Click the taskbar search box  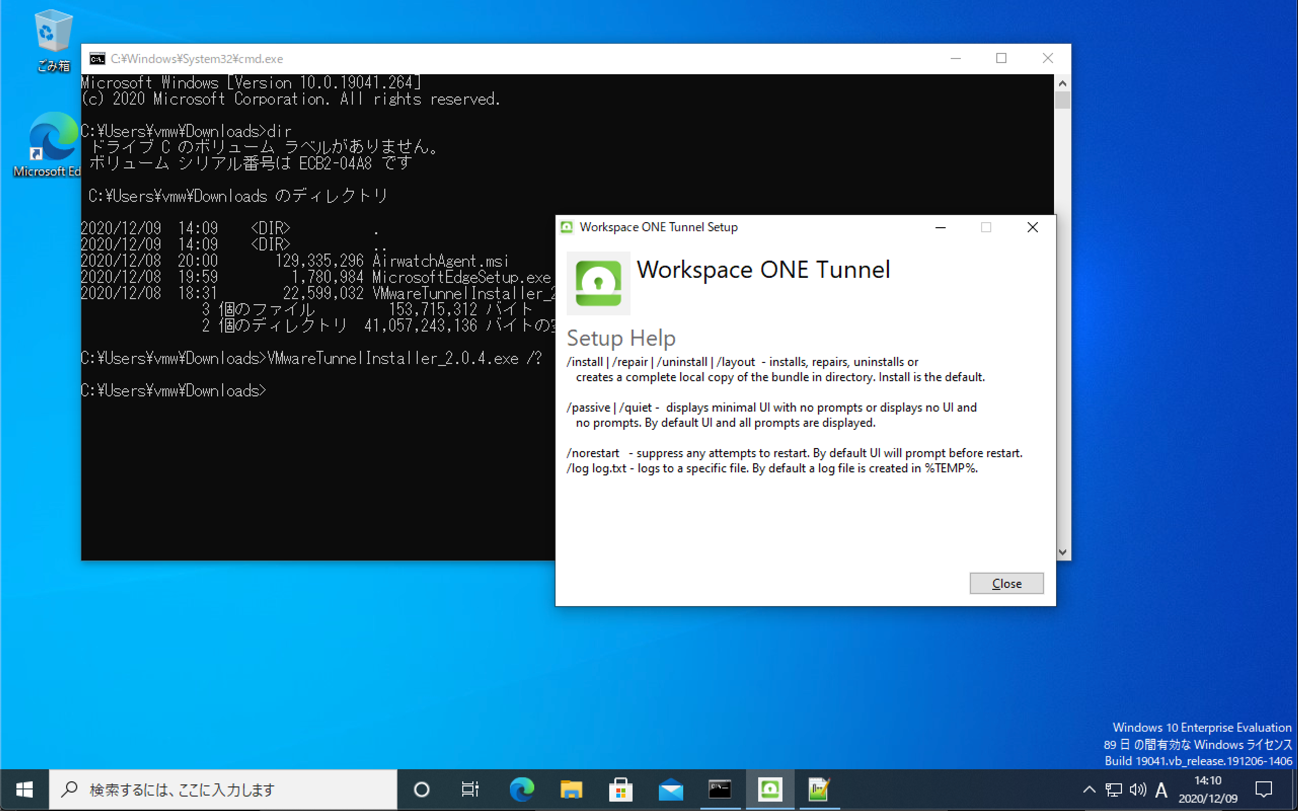pos(223,789)
